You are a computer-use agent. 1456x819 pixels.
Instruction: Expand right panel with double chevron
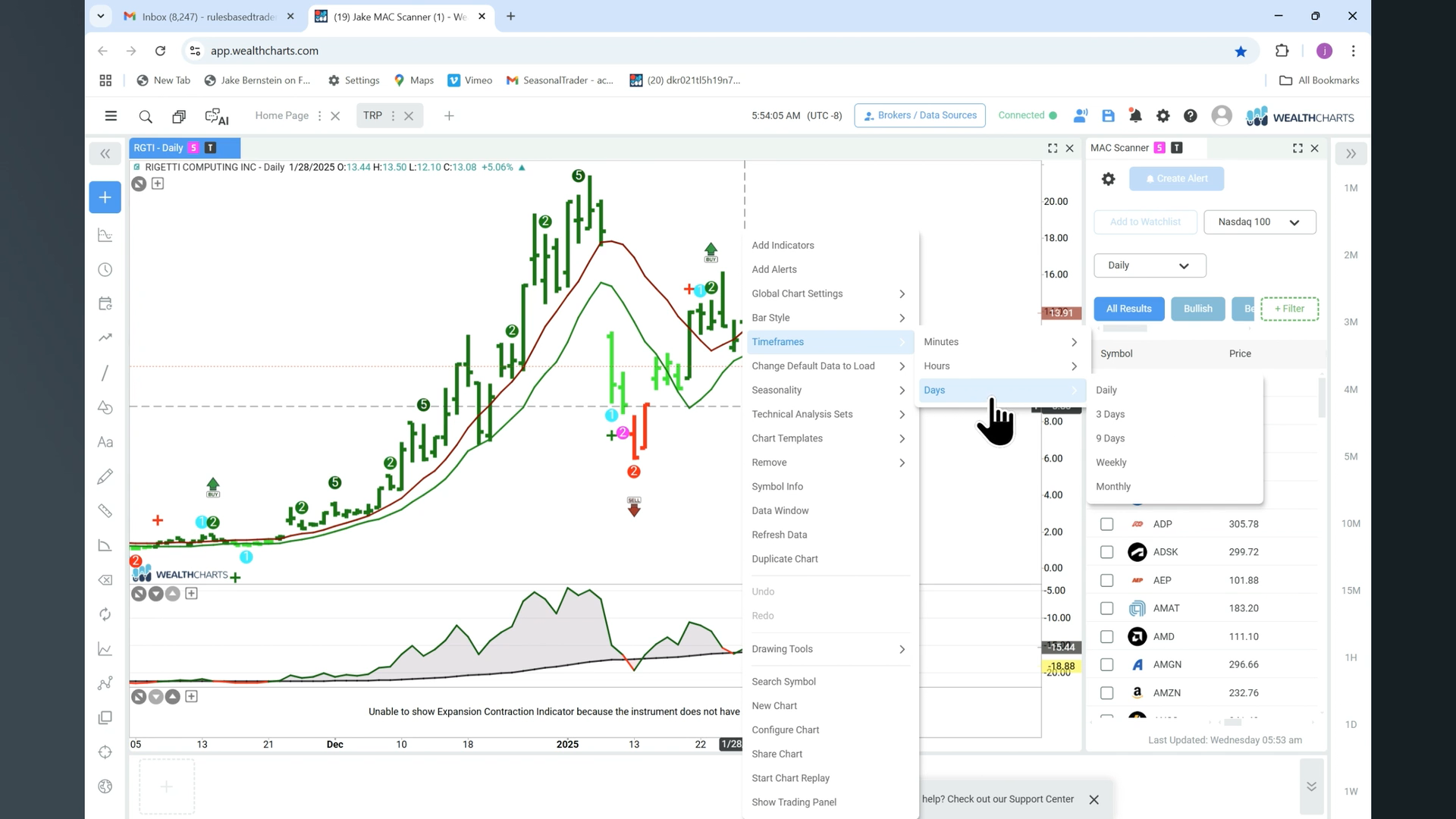point(1351,154)
